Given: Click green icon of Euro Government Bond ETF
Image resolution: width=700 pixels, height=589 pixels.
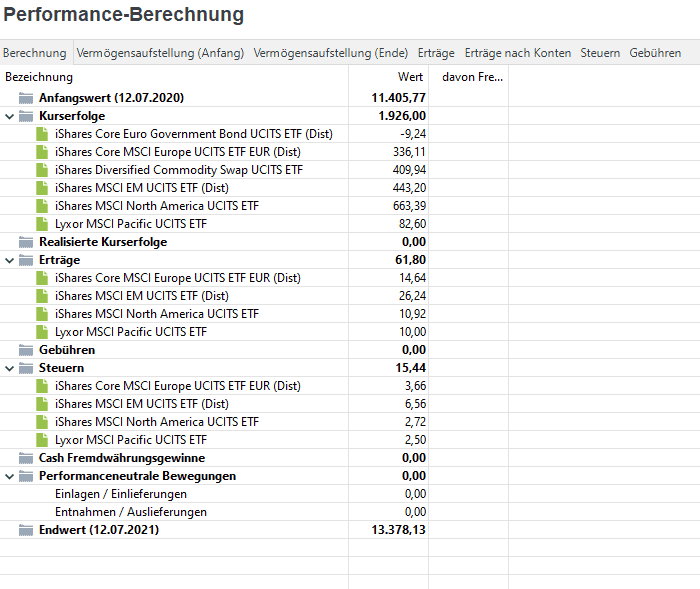Looking at the screenshot, I should [42, 134].
